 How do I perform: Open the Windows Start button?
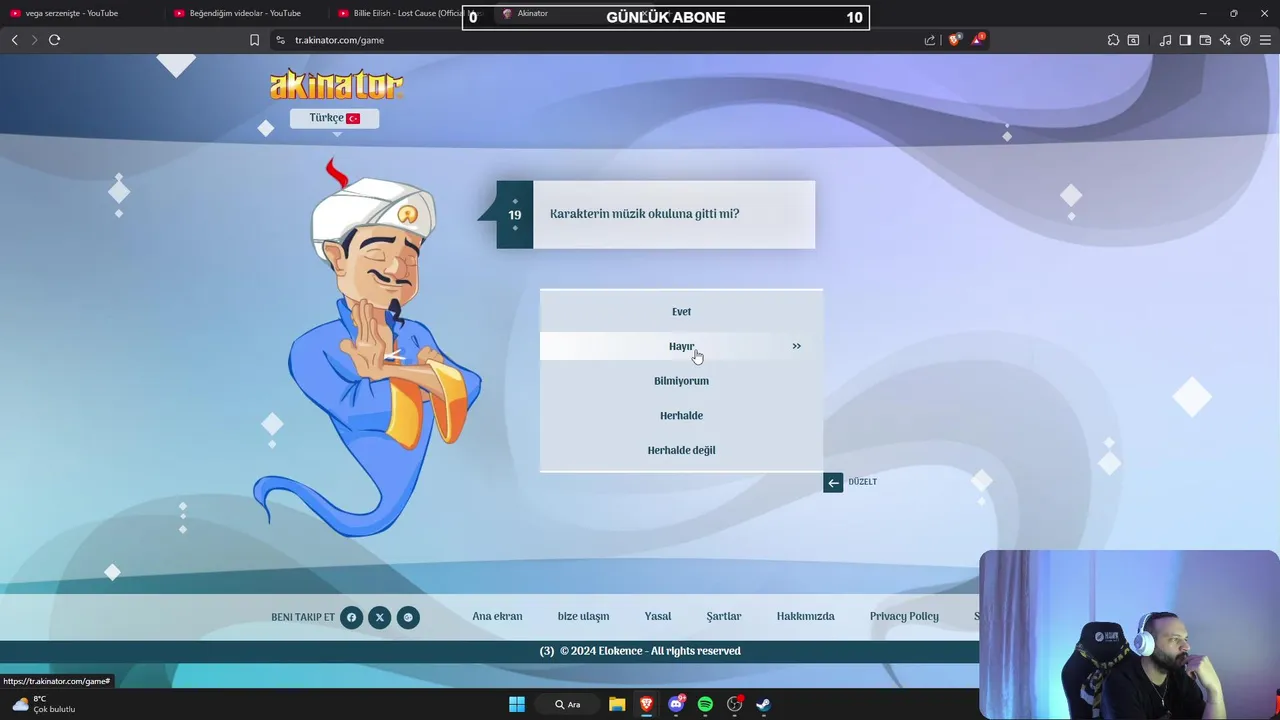517,704
